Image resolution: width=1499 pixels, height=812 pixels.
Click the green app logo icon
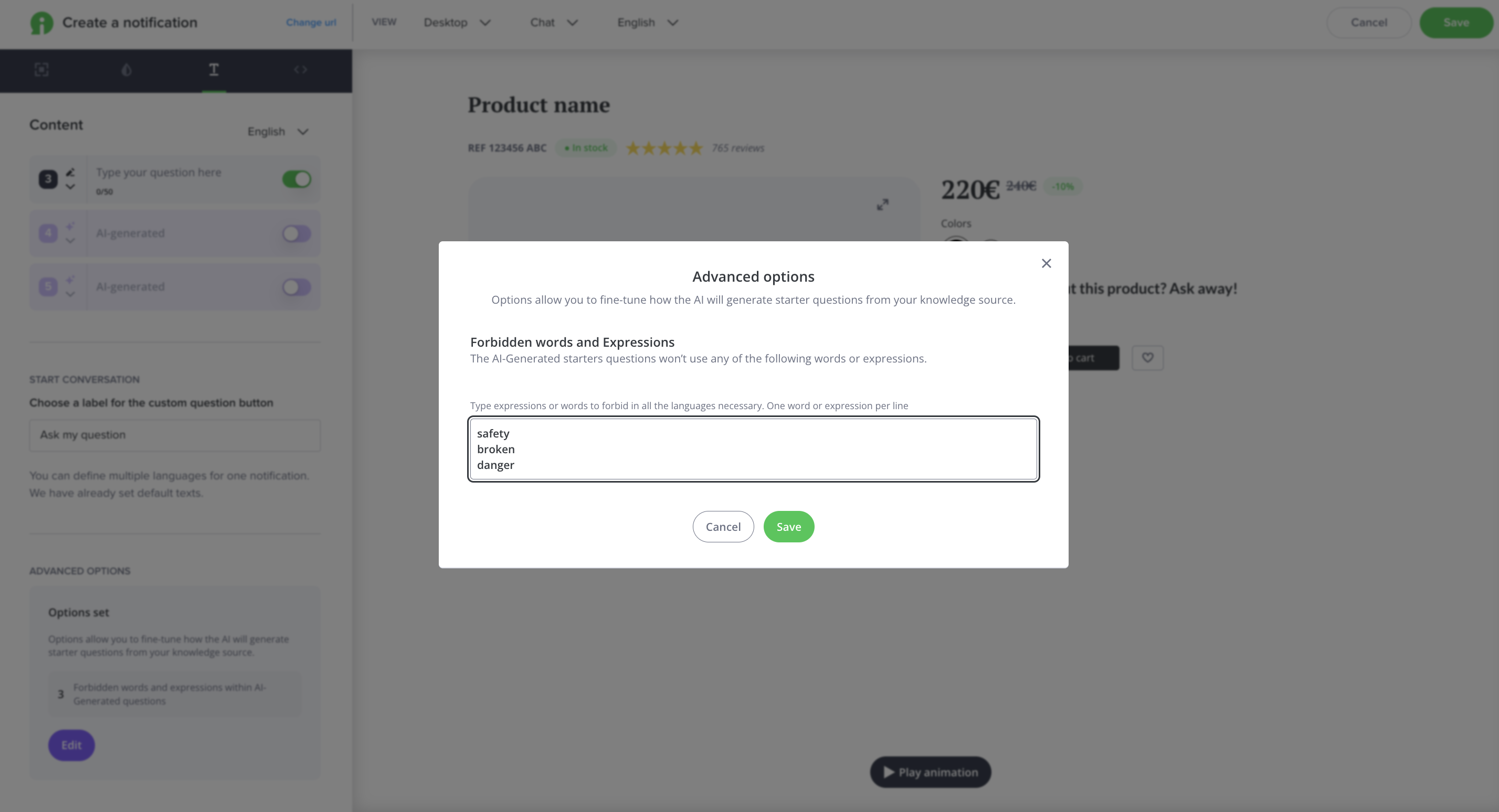[x=42, y=23]
